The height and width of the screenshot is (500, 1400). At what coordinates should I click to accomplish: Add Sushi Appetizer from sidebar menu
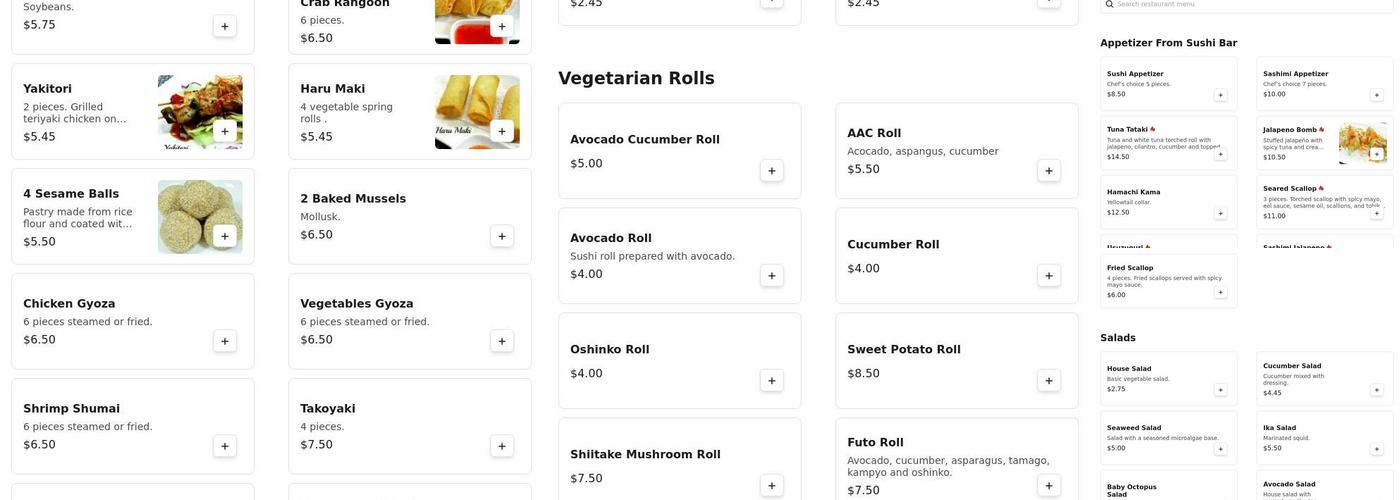click(x=1220, y=95)
